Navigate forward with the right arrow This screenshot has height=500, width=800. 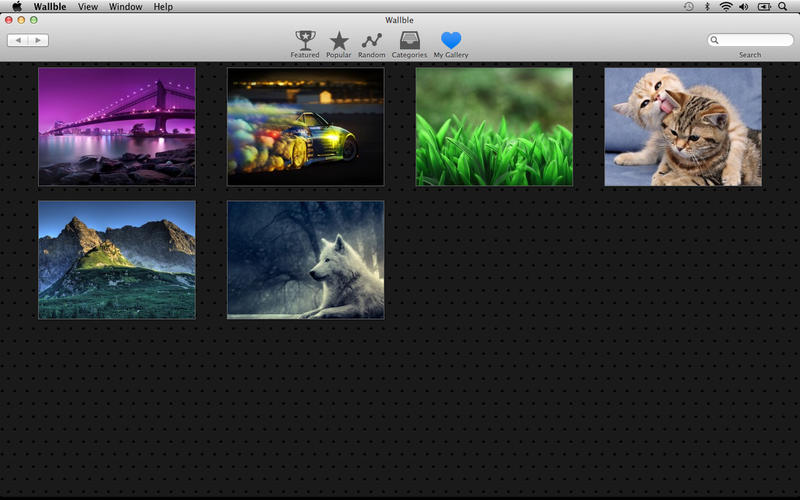click(38, 40)
